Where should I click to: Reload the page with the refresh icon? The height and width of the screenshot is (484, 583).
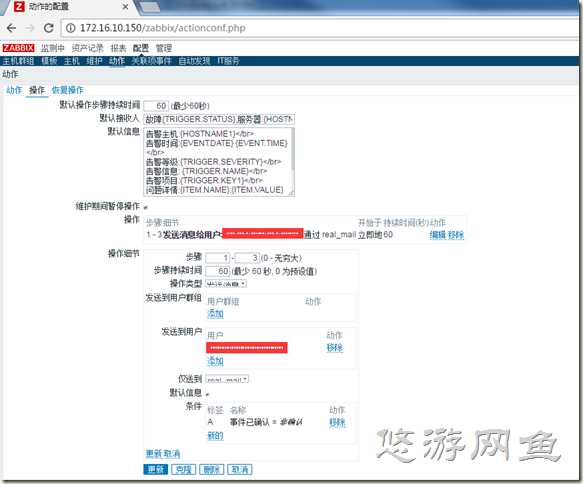tap(49, 28)
